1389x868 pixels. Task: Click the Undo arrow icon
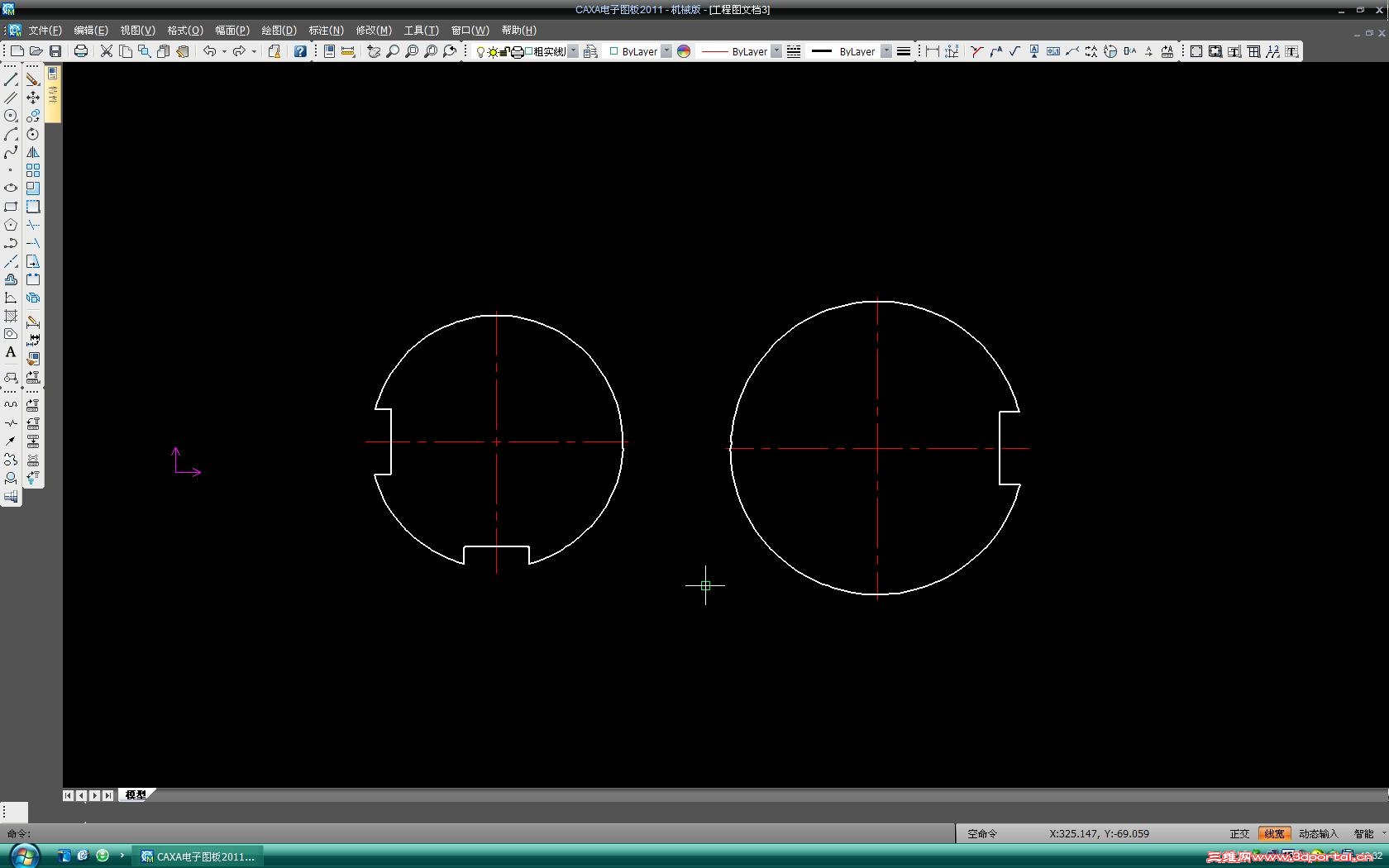pyautogui.click(x=209, y=51)
